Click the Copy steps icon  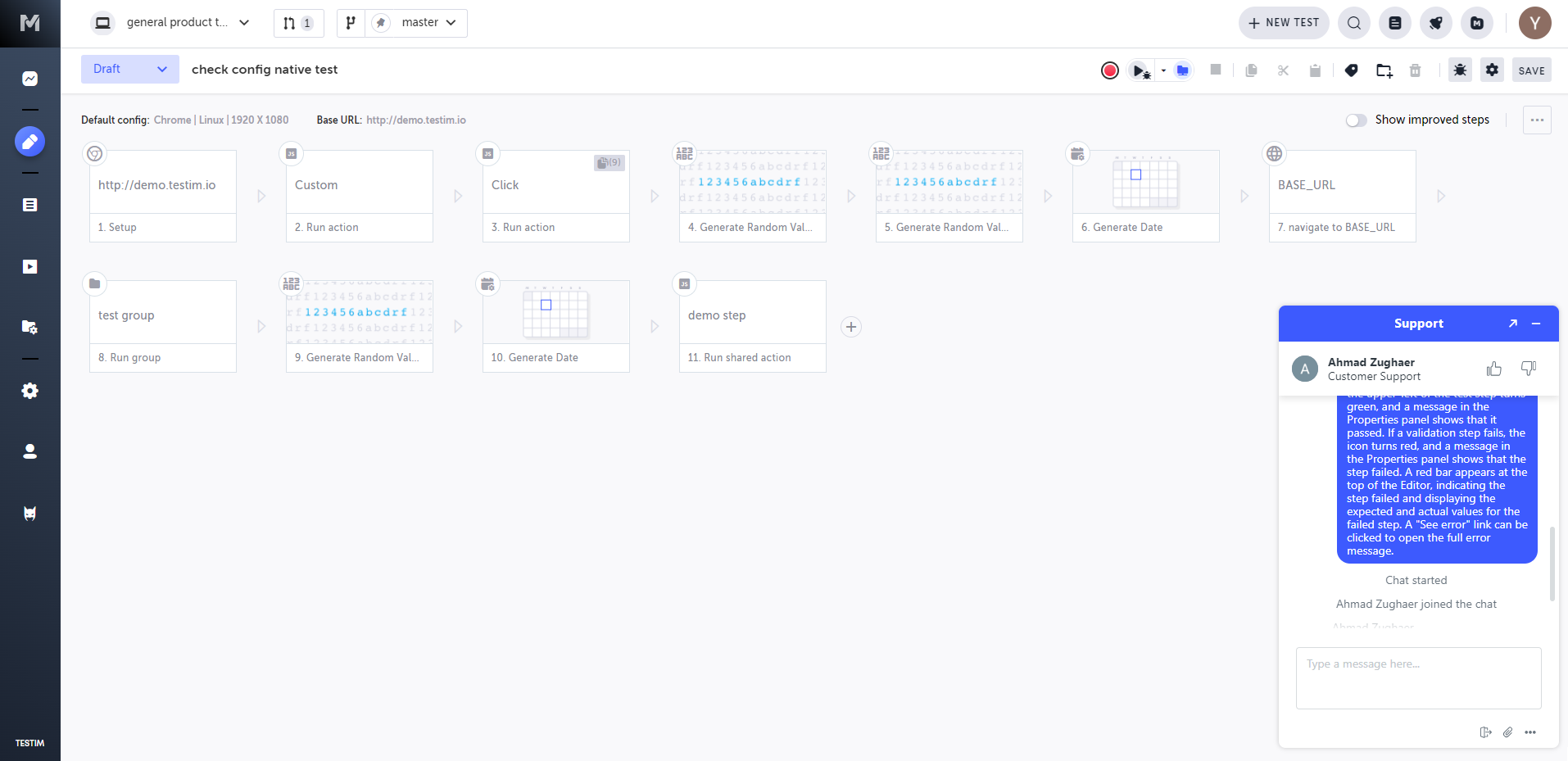pyautogui.click(x=1251, y=70)
